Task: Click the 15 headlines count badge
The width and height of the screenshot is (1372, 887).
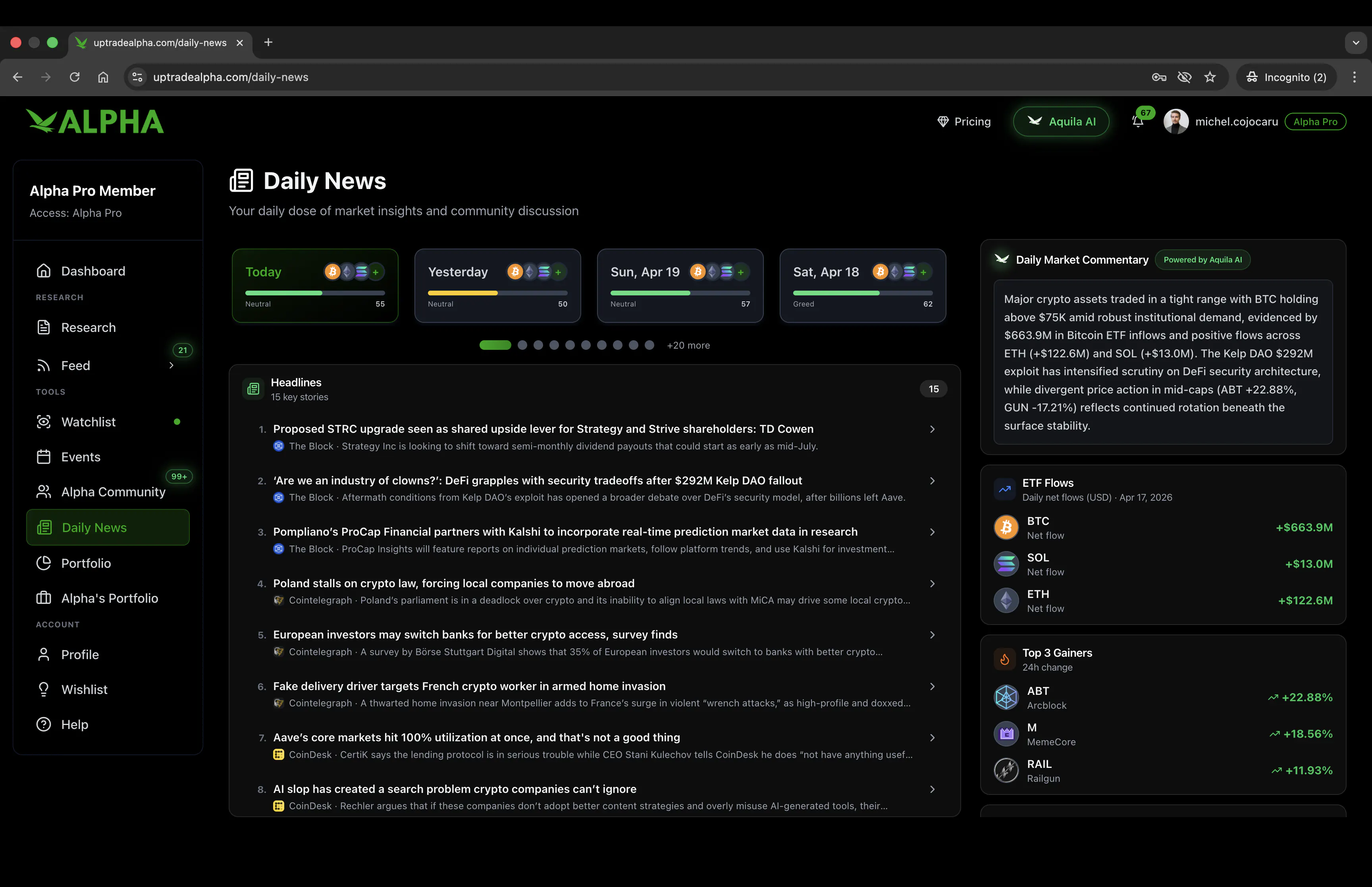Action: tap(933, 389)
